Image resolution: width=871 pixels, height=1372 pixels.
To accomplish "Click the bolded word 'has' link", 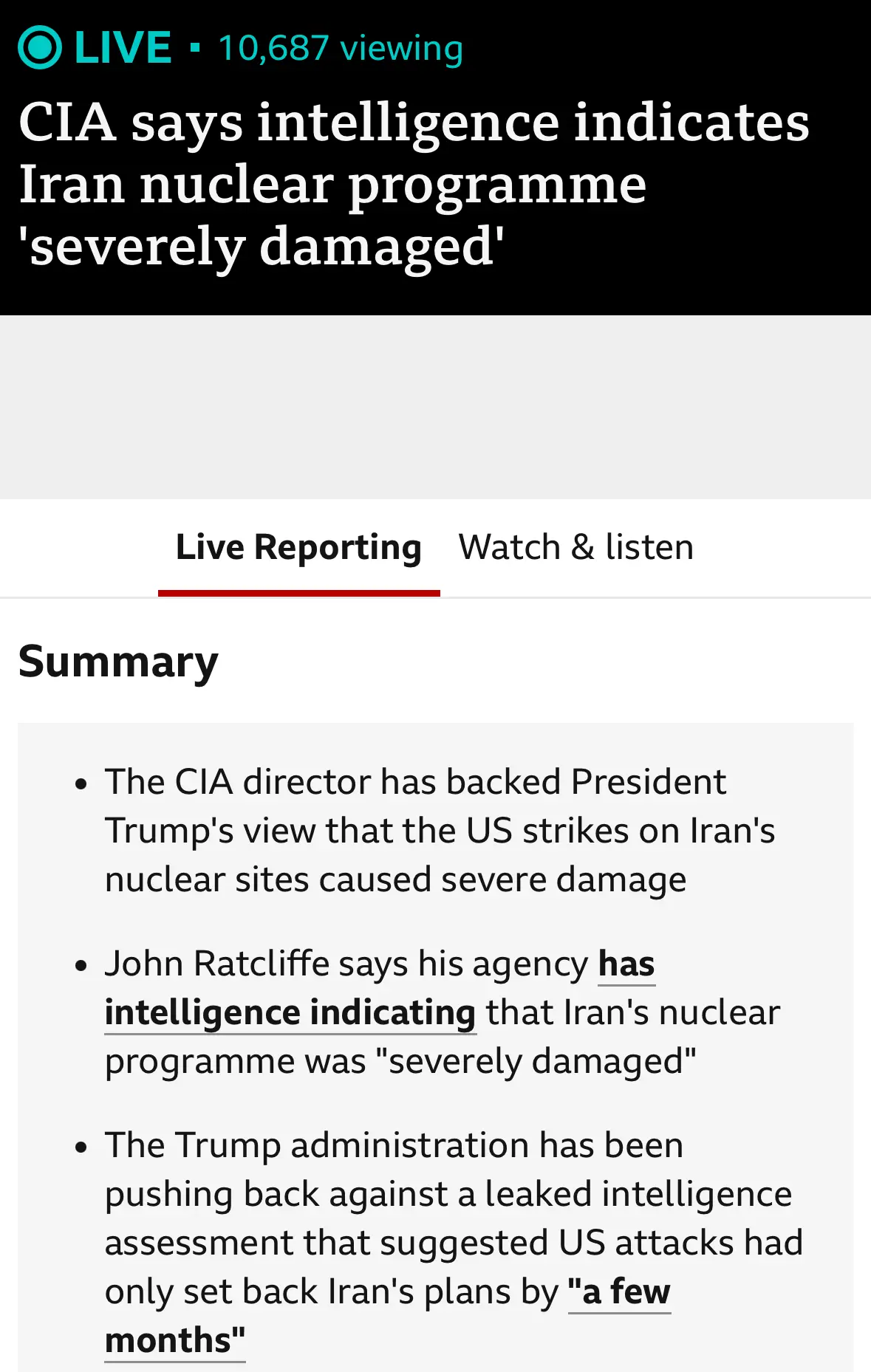I will point(626,964).
